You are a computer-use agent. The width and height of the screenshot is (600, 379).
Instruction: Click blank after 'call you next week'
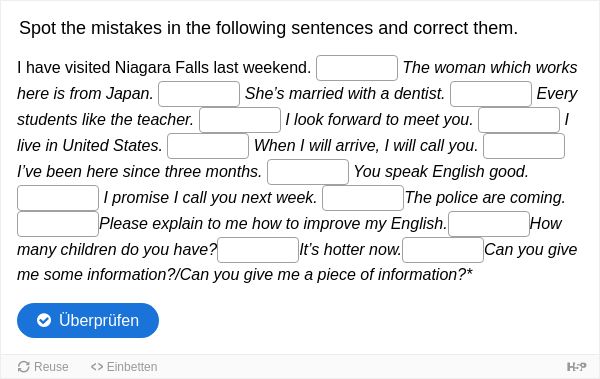[x=363, y=198]
